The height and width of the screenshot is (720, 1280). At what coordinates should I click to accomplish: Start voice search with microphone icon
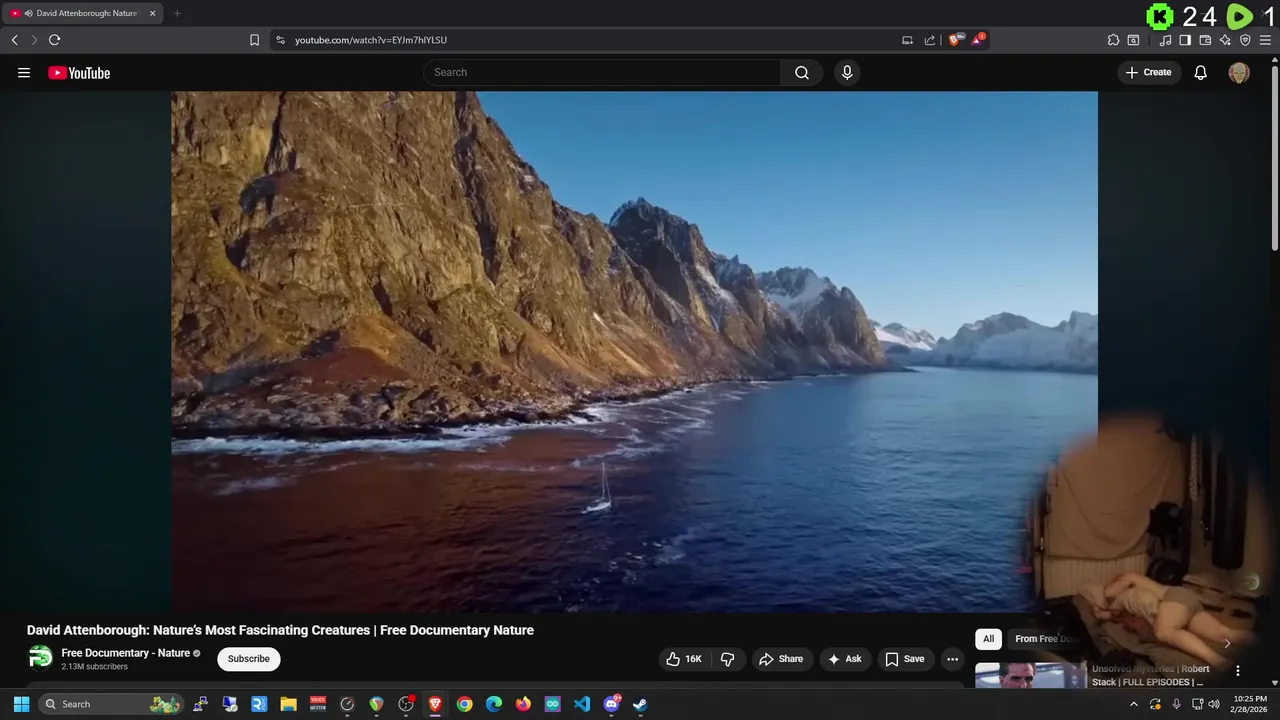click(847, 72)
